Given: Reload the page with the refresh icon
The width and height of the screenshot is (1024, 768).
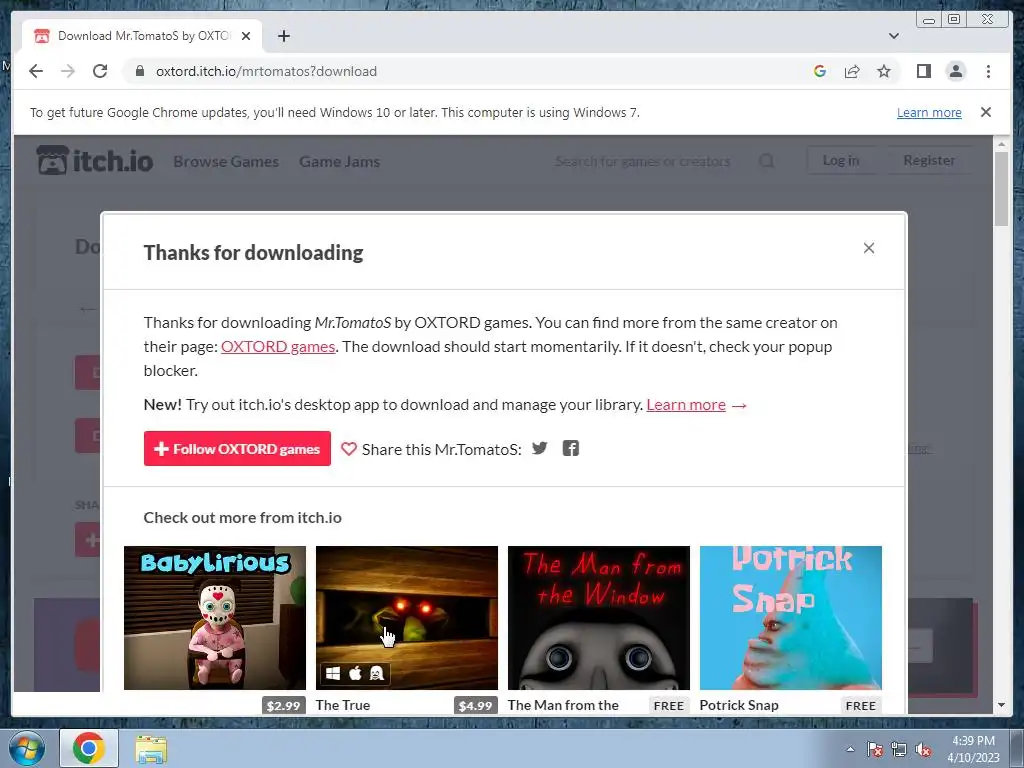Looking at the screenshot, I should tap(100, 71).
